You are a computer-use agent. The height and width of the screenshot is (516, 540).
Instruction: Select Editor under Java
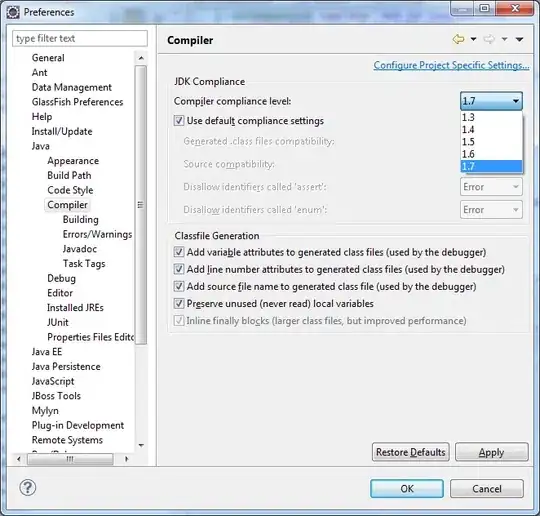tap(60, 293)
